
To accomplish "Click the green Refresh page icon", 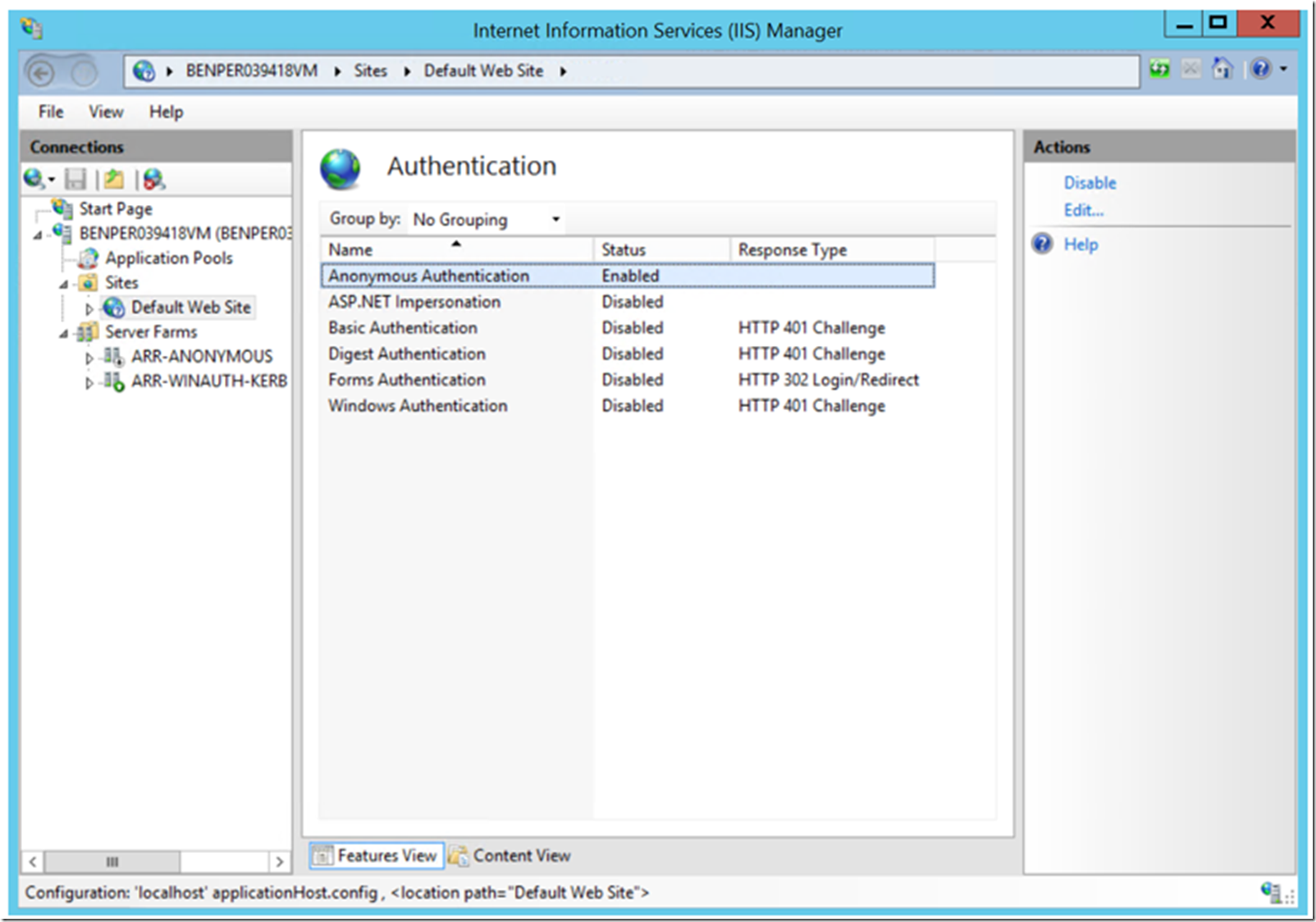I will tap(1159, 69).
